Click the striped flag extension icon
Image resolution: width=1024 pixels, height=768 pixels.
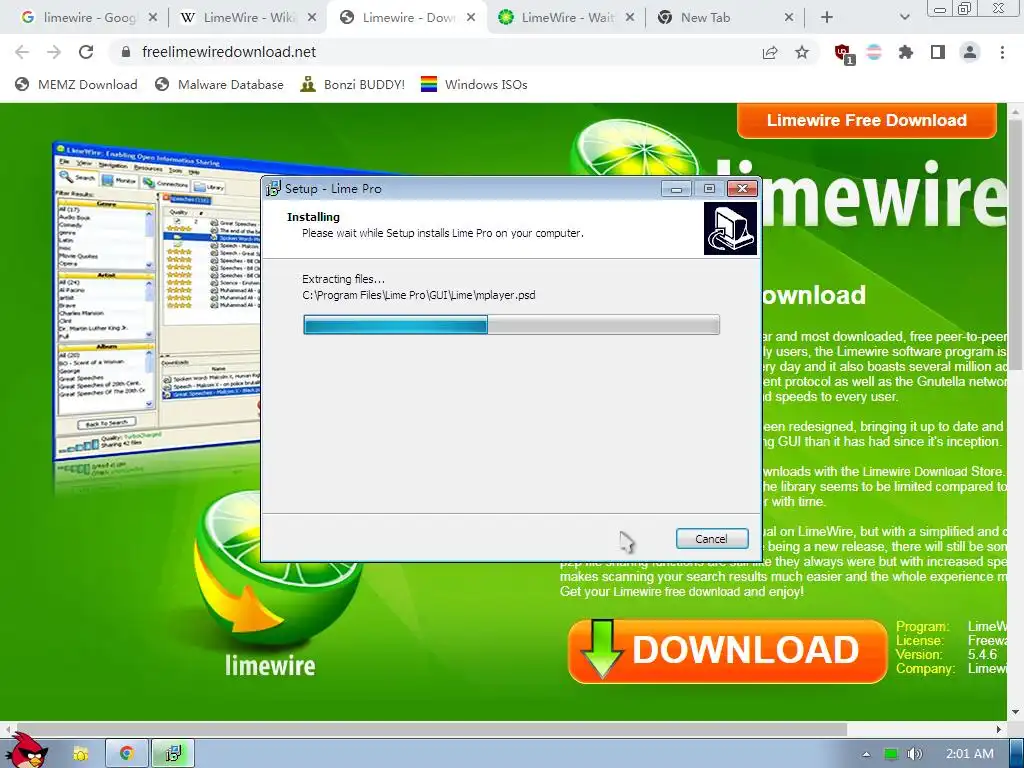click(874, 52)
